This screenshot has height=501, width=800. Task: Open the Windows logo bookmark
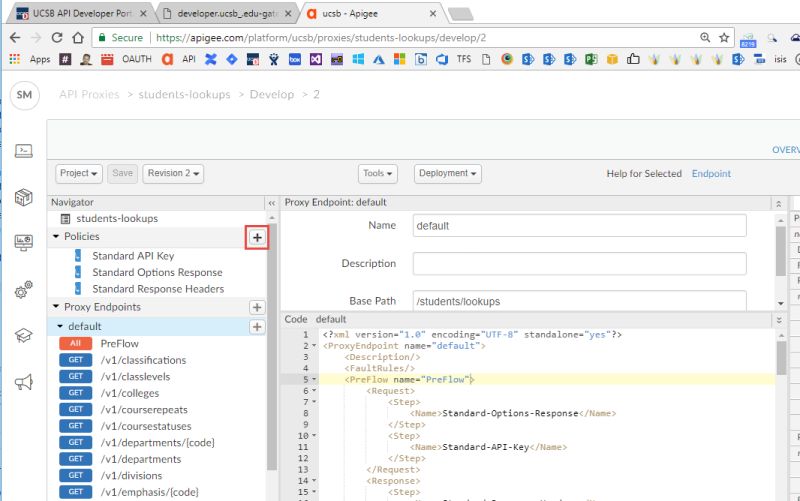point(358,59)
